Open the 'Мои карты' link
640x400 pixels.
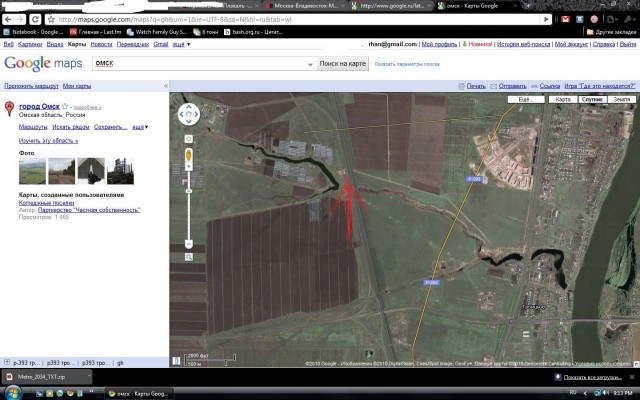77,86
